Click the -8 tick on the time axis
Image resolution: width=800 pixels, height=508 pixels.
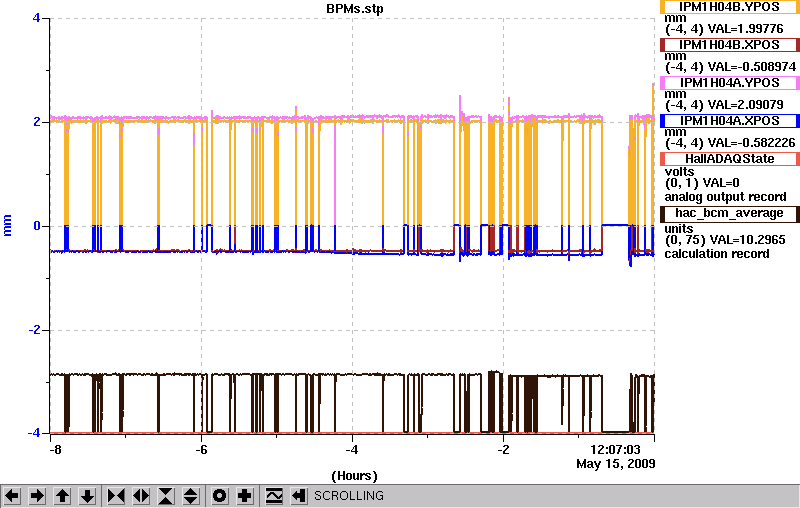(55, 450)
